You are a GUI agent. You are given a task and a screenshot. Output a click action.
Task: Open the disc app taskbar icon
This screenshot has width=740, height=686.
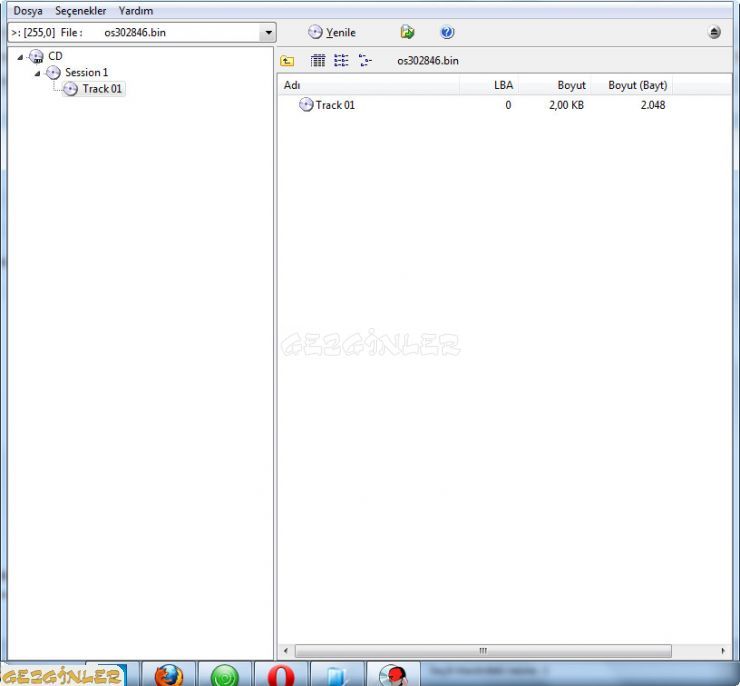point(393,675)
